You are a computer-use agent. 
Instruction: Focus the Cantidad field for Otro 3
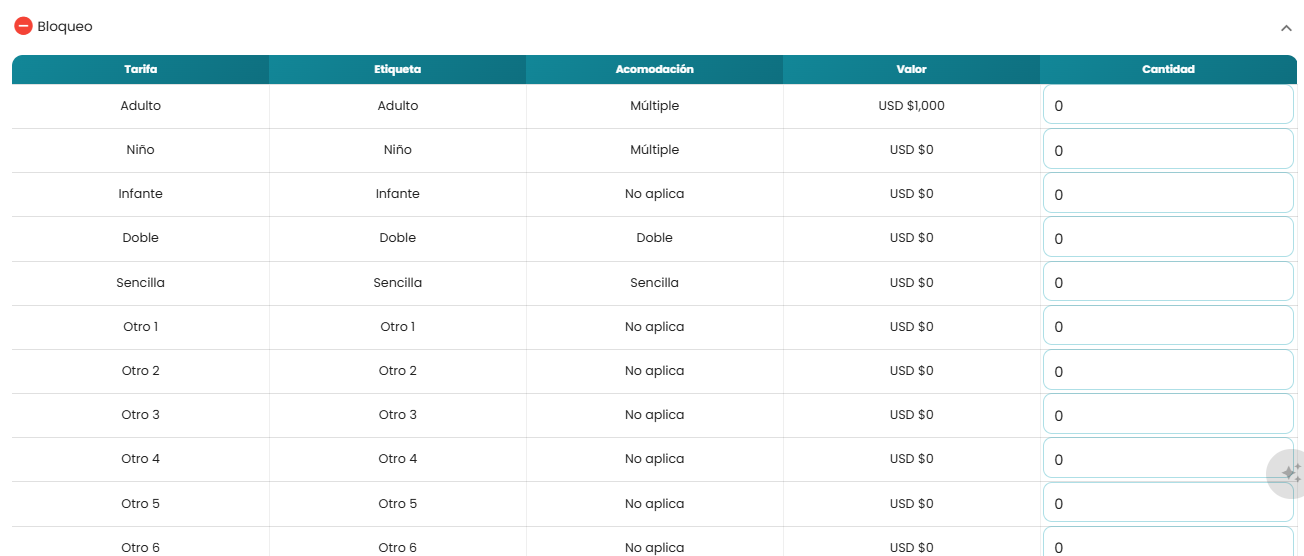1168,415
